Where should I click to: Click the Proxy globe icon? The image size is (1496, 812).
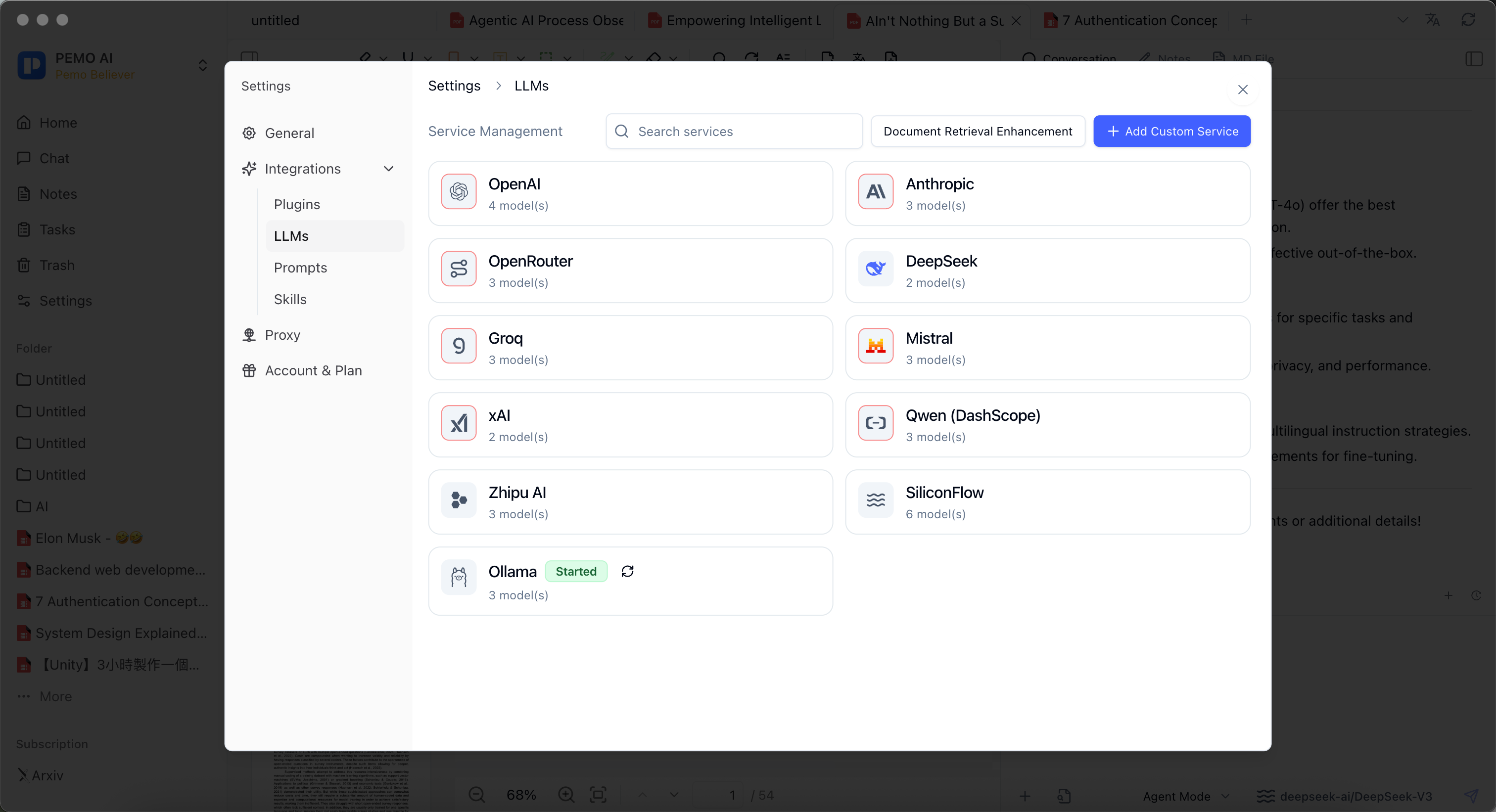(249, 335)
